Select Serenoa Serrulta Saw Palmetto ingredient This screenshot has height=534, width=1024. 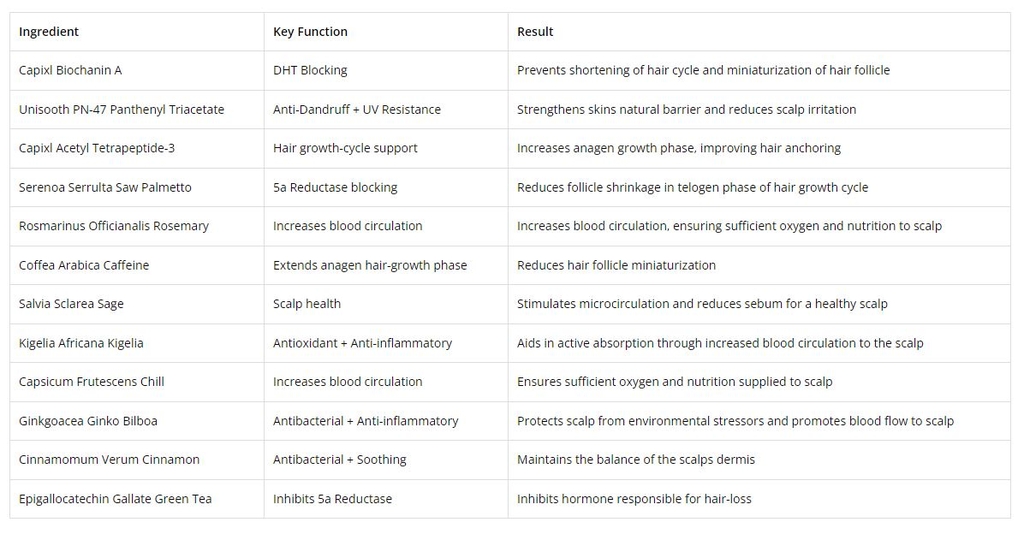click(x=105, y=187)
